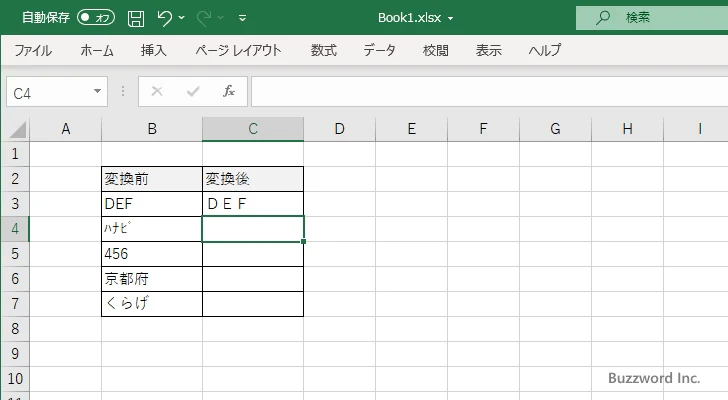Click the fill handle of cell C4
The width and height of the screenshot is (728, 400).
click(x=304, y=241)
